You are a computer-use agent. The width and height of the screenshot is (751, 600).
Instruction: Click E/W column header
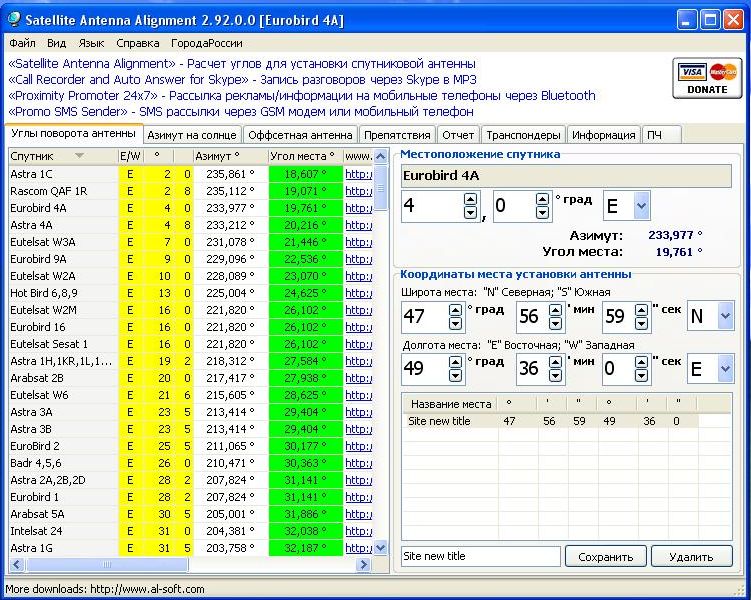130,156
